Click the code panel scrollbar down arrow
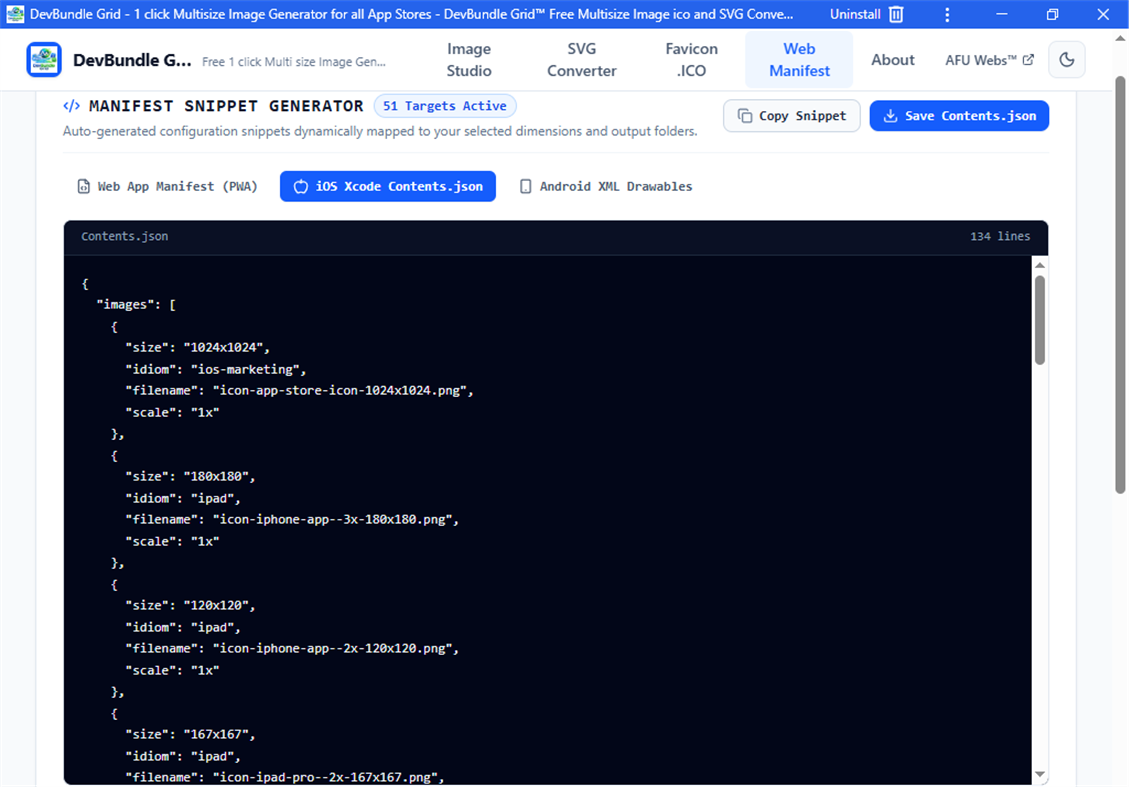1129x787 pixels. click(1040, 775)
